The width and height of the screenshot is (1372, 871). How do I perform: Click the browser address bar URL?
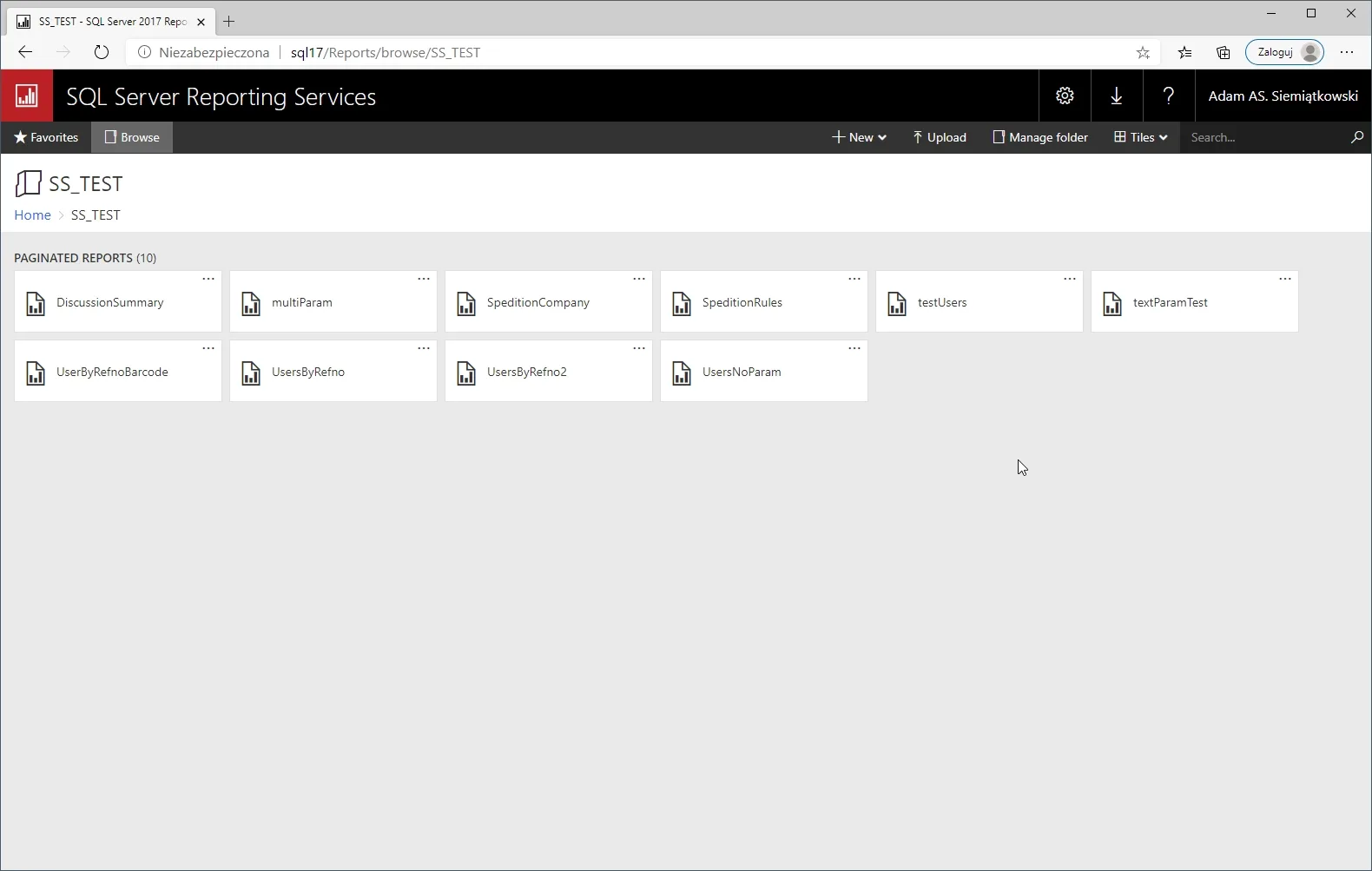[385, 52]
